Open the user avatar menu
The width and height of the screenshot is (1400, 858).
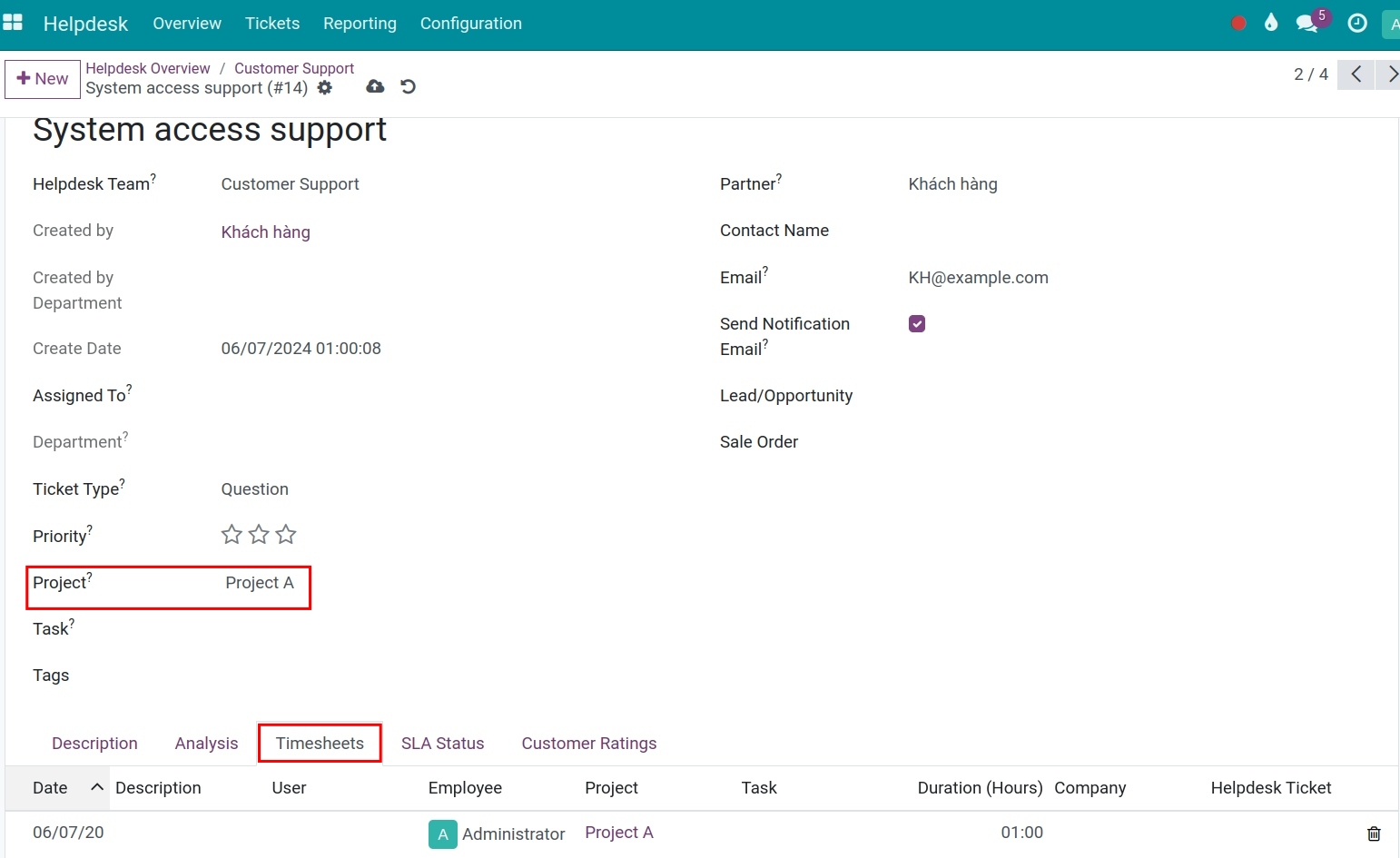[x=1391, y=25]
